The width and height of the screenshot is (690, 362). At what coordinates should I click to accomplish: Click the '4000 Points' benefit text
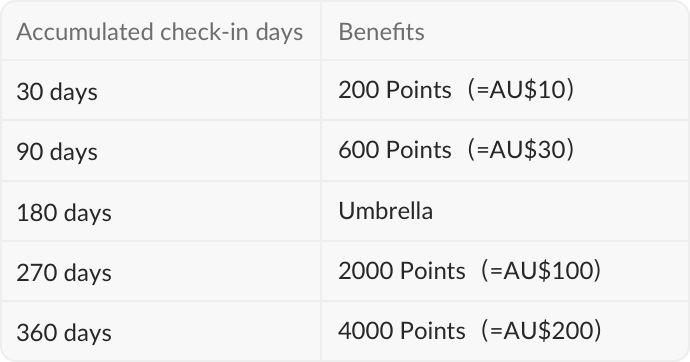402,330
